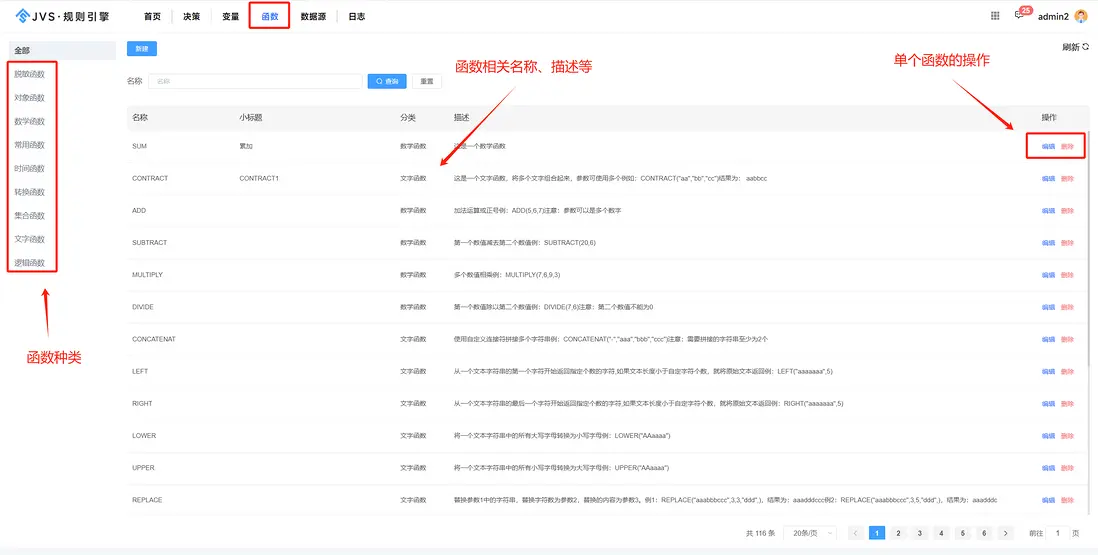Open the application grid icon
This screenshot has height=555, width=1098.
pyautogui.click(x=995, y=16)
